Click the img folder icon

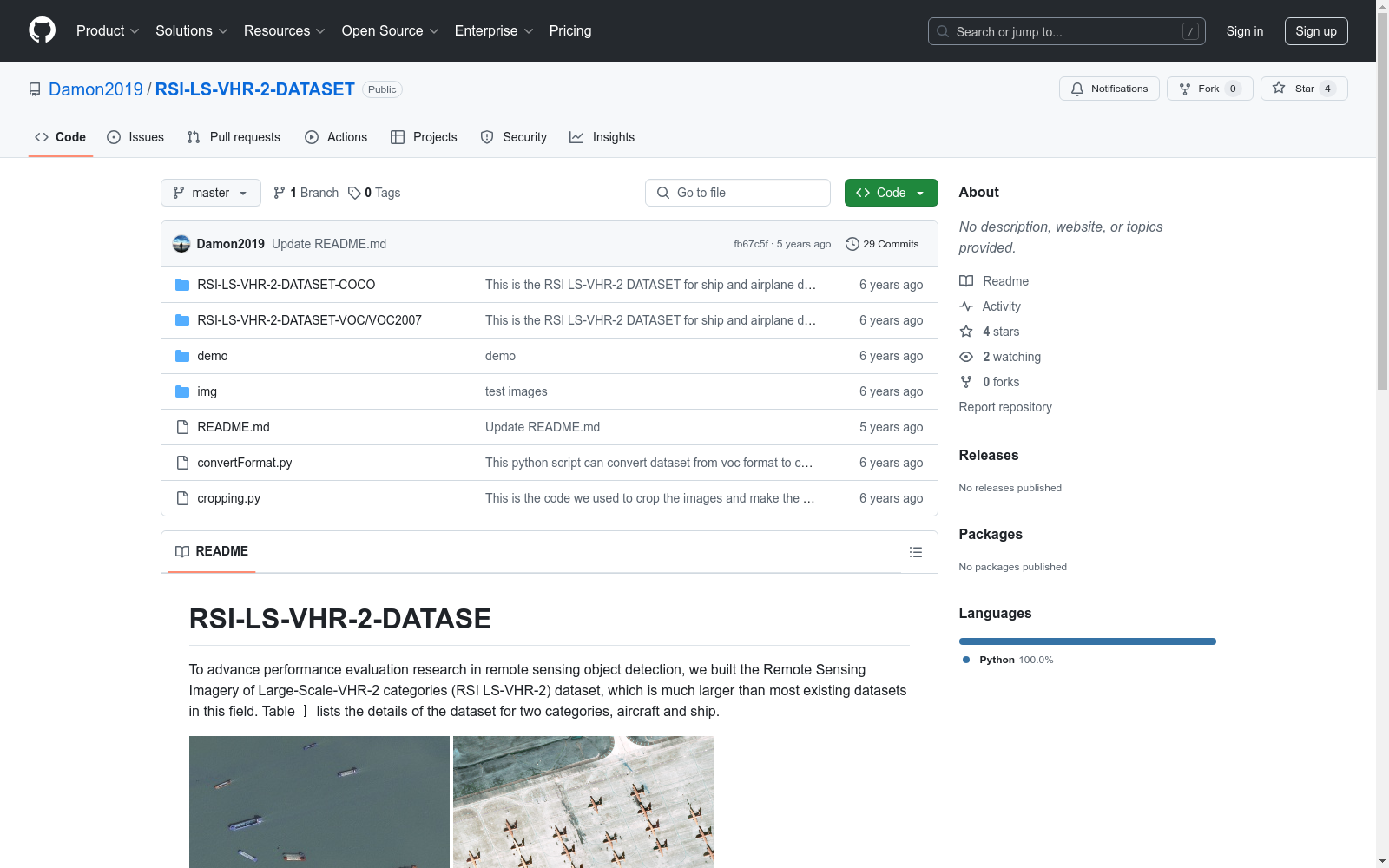(182, 391)
